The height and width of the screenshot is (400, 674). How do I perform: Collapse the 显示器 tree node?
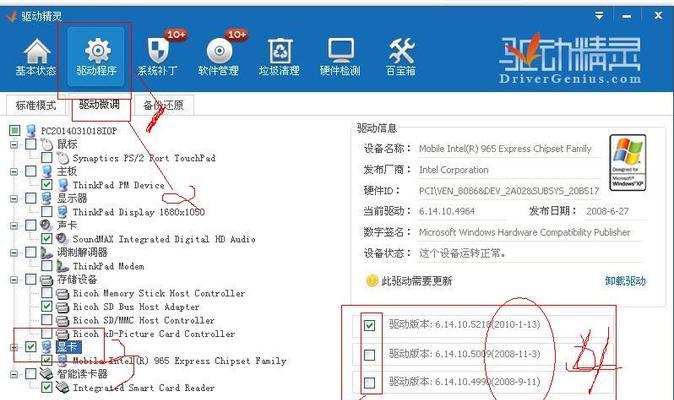14,198
